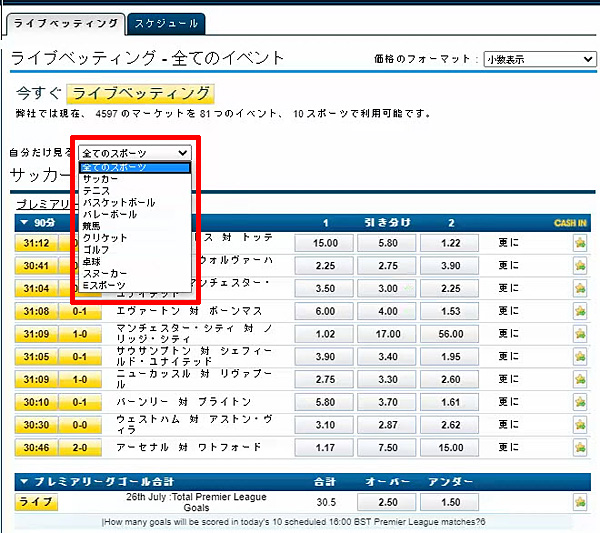Open 更に for Arsenal vs Watford

509,447
